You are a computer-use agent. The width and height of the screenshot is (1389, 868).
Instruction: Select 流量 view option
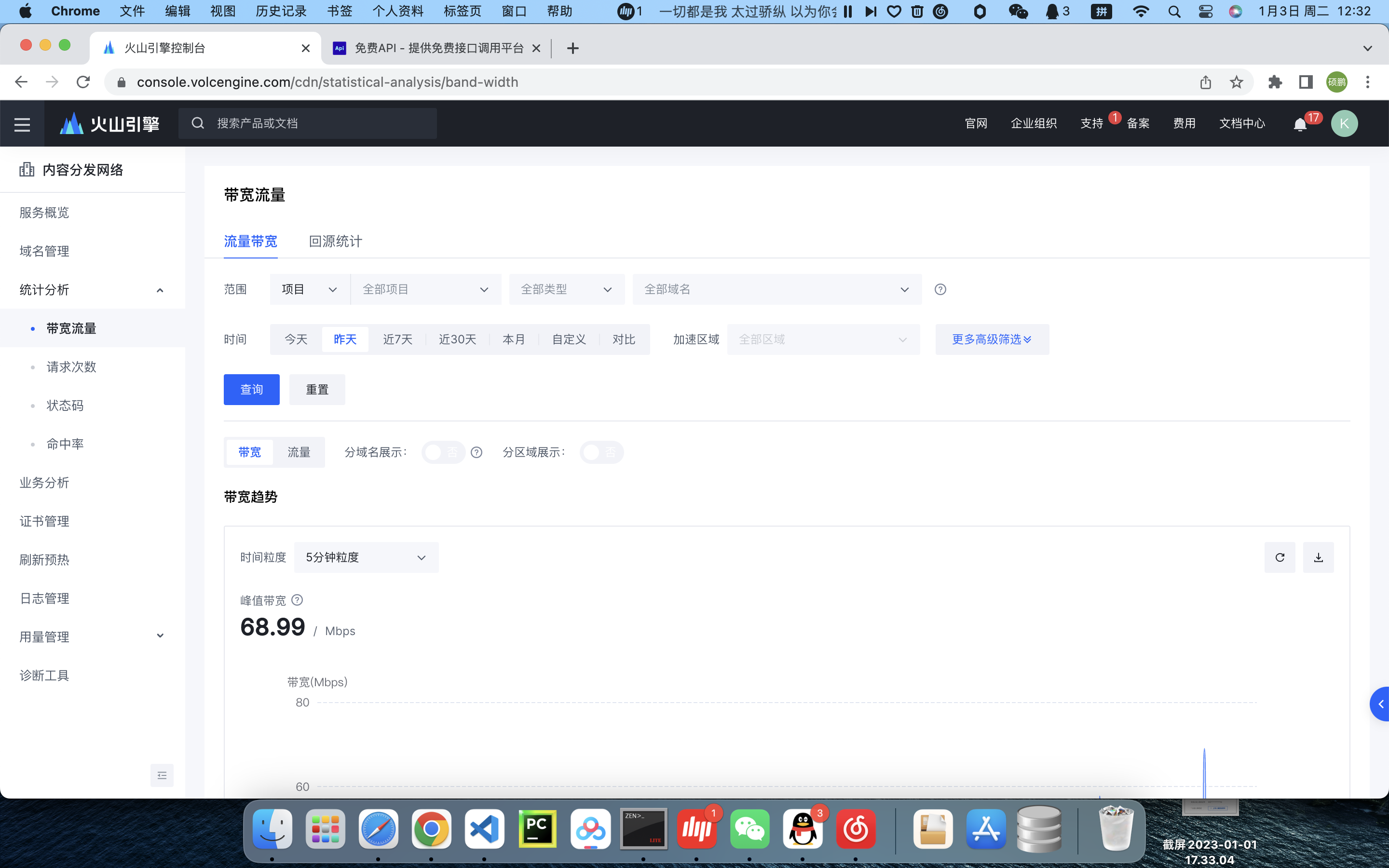point(299,452)
